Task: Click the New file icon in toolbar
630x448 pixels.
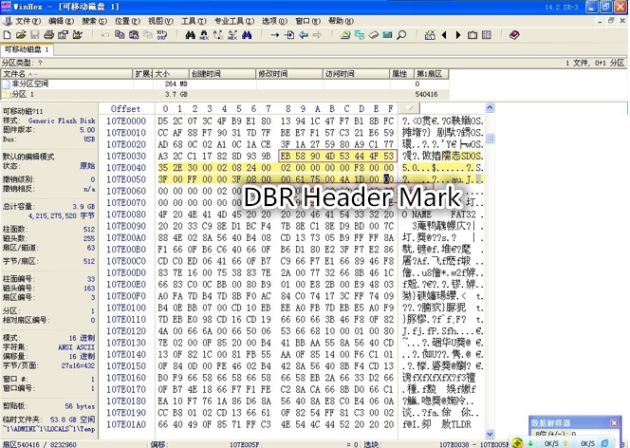Action: 8,34
